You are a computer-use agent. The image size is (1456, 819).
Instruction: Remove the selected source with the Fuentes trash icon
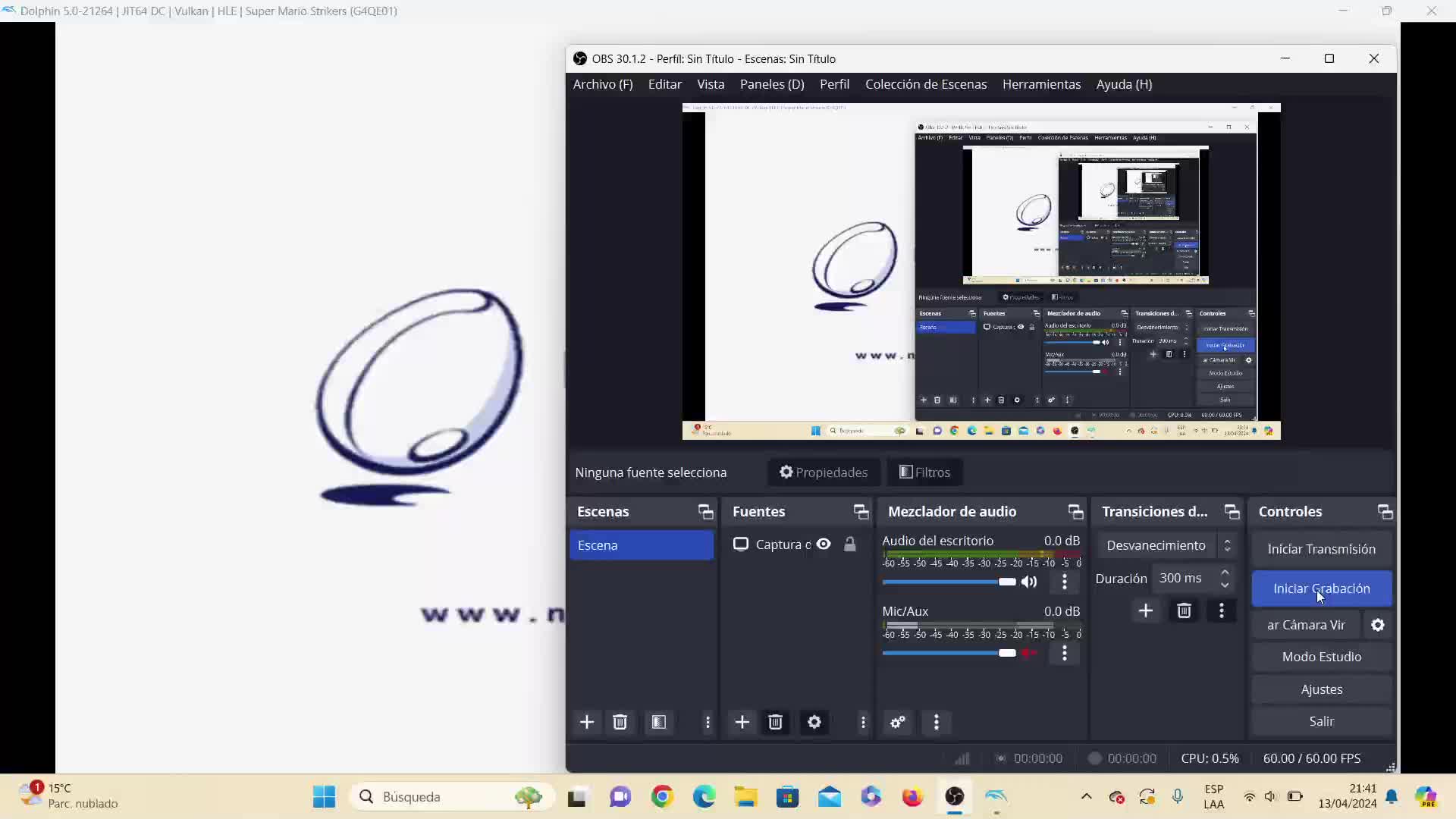(775, 722)
